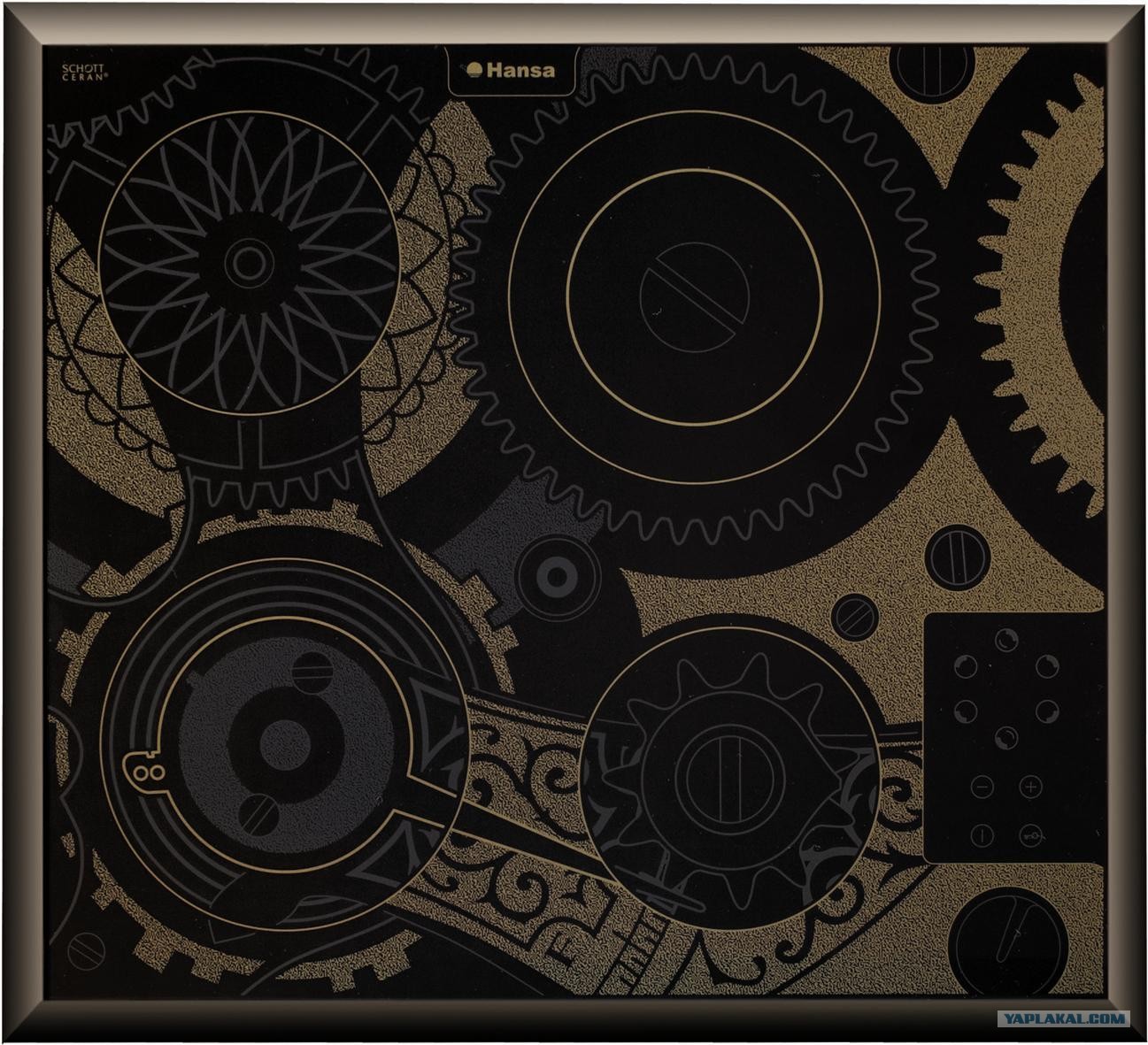1148x1045 pixels.
Task: Touch the double-ring cooking zone beside Hansa logo
Action: click(x=695, y=296)
